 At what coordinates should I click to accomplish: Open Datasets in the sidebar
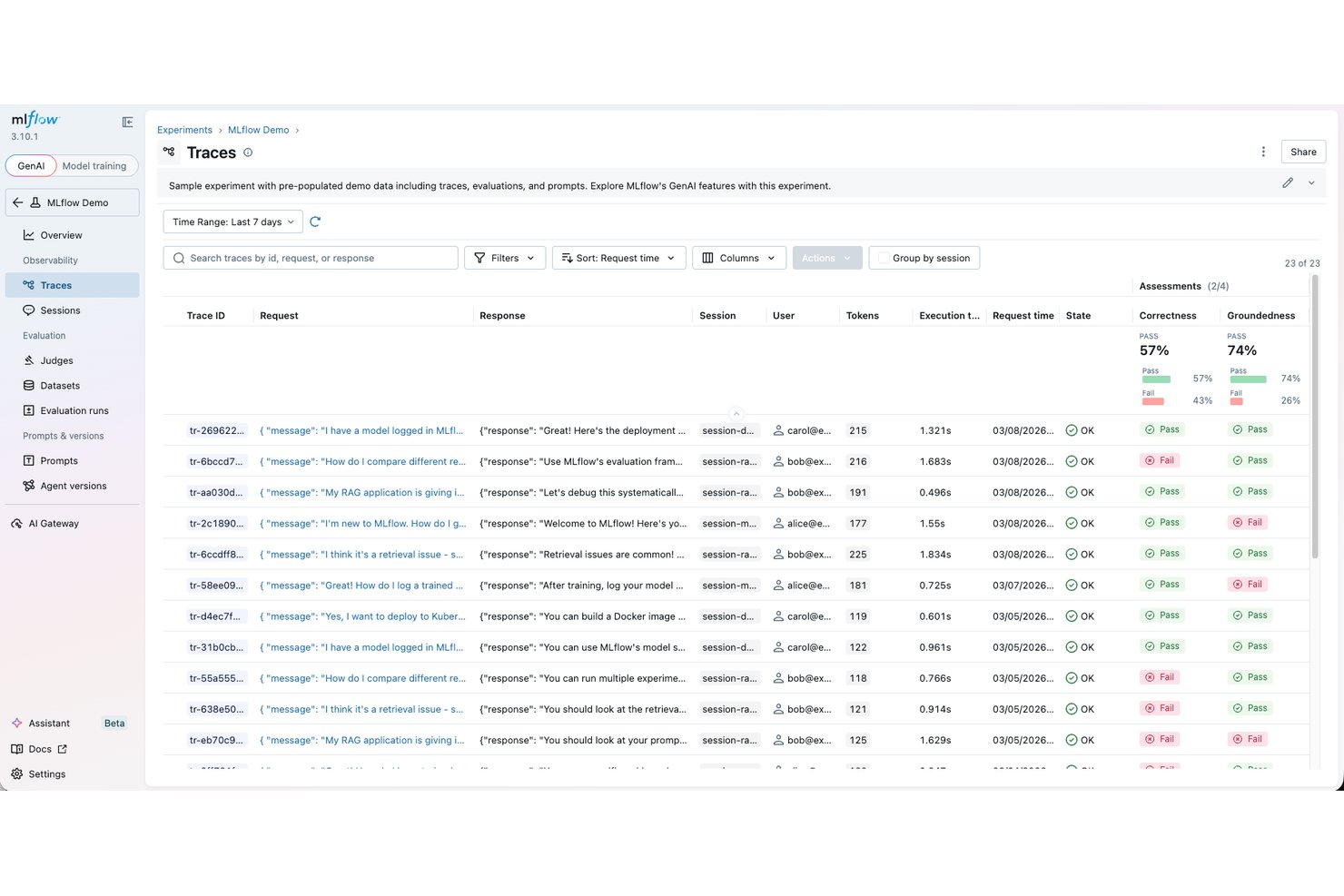click(73, 386)
